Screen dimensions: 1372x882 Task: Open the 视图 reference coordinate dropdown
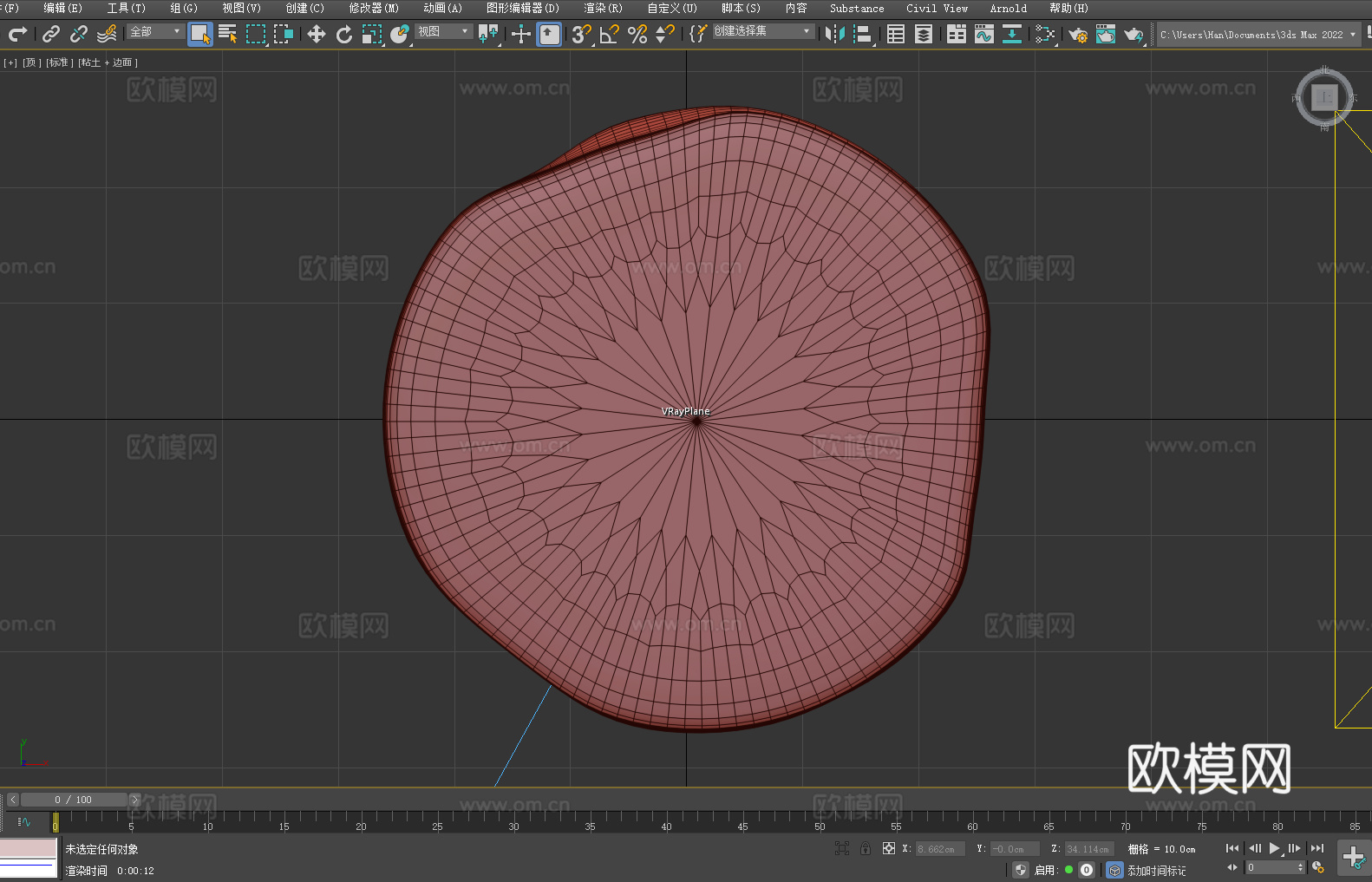443,31
